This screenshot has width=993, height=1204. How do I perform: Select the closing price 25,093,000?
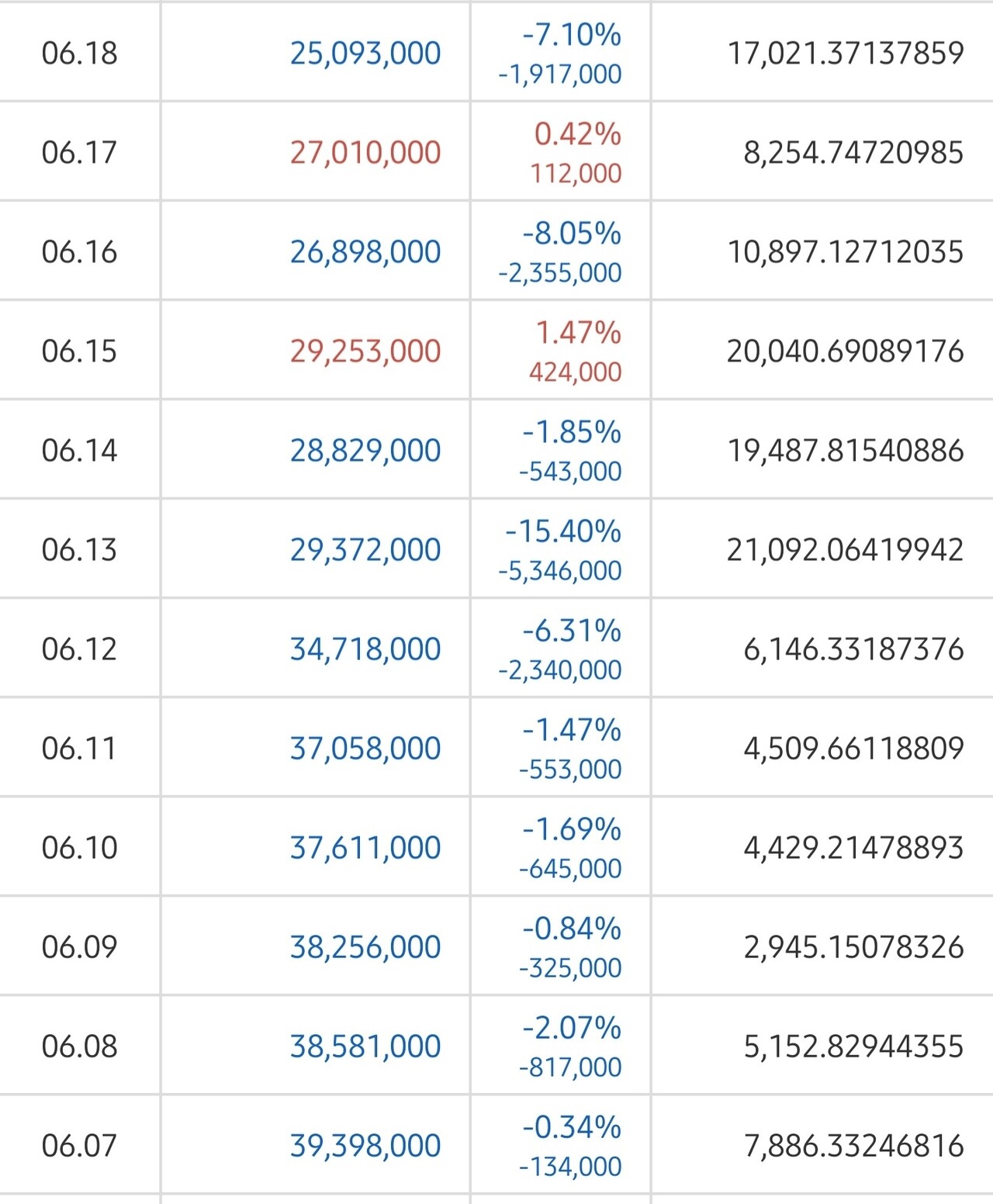365,53
